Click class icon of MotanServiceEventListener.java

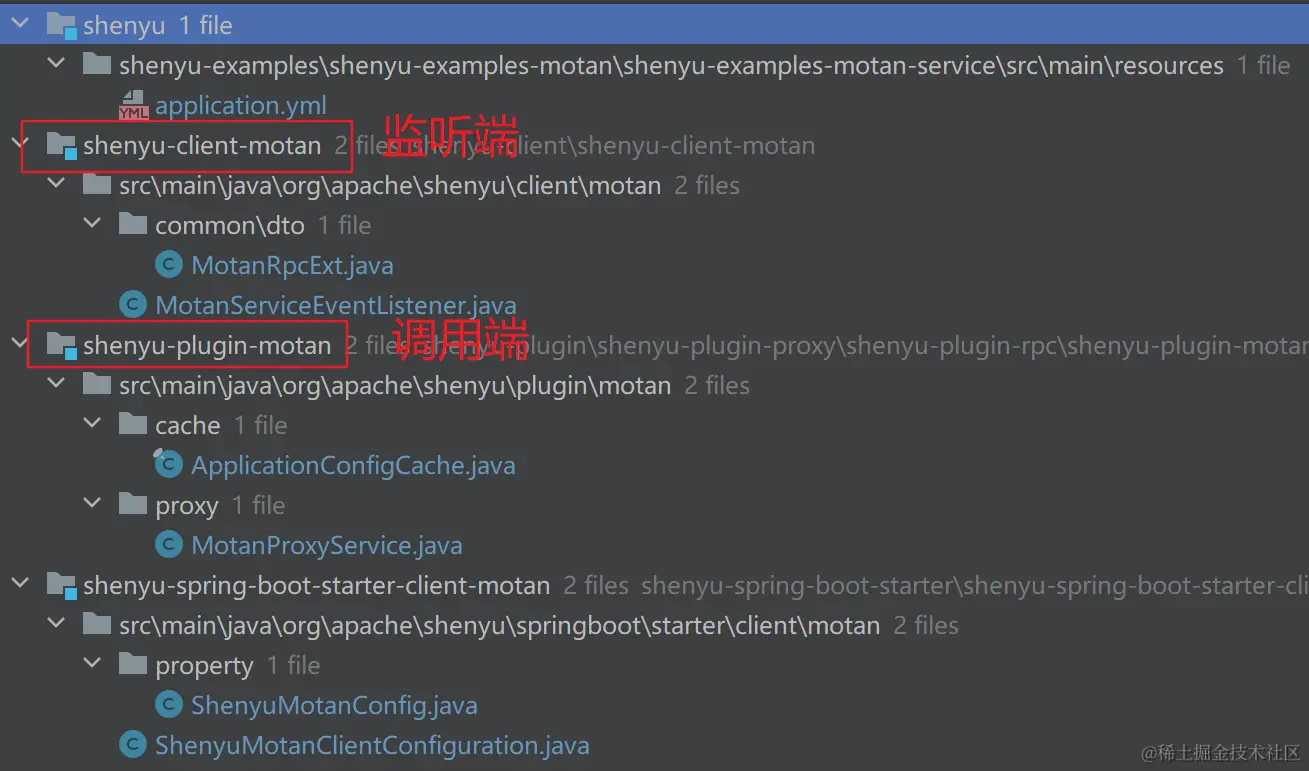point(133,305)
